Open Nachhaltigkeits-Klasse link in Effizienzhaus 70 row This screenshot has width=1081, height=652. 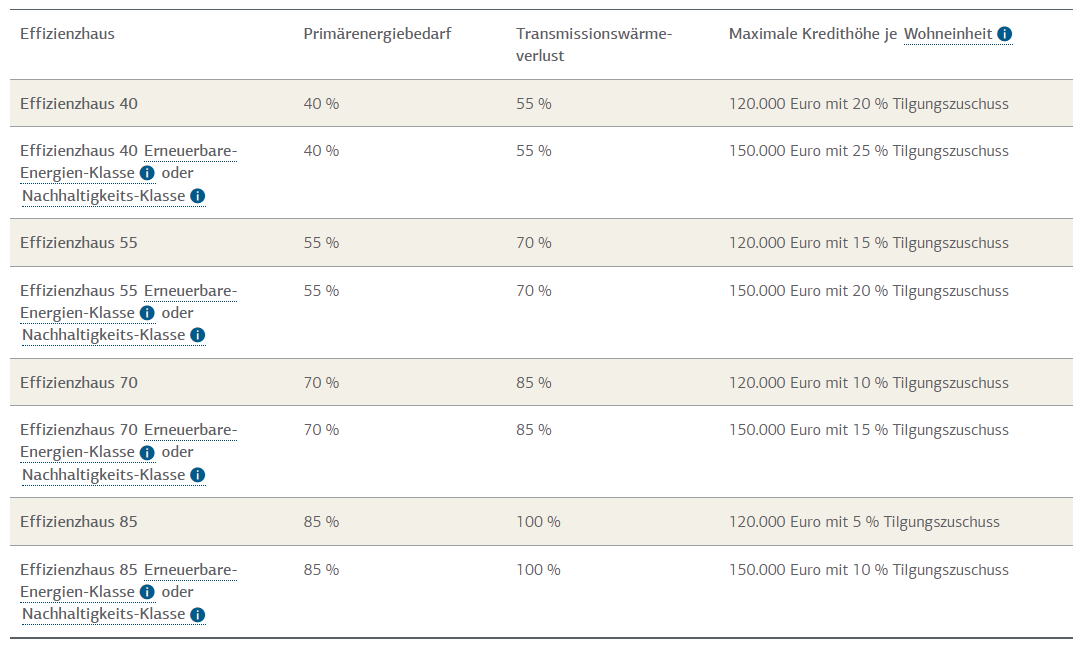[103, 475]
